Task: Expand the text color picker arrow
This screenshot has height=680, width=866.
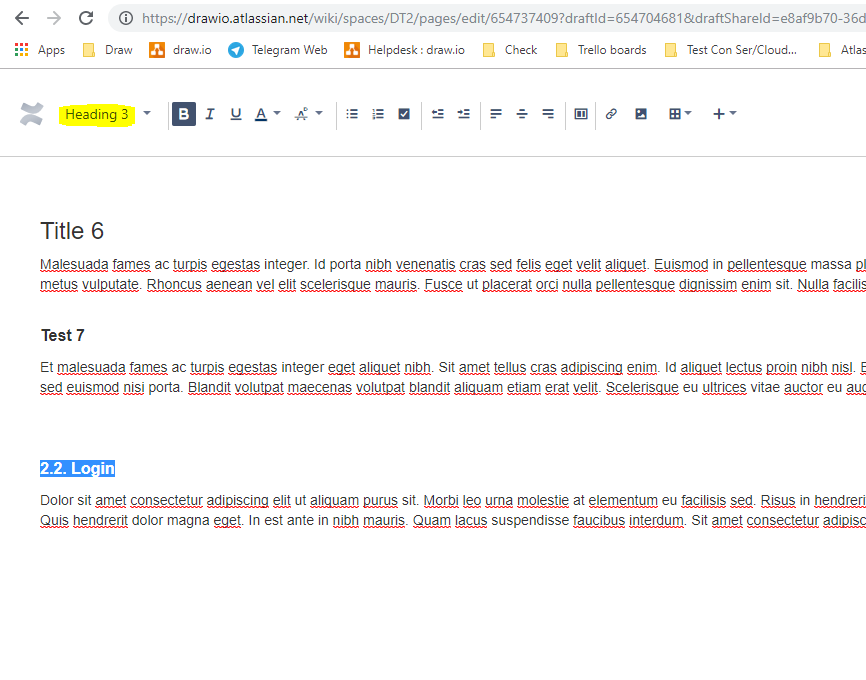Action: (x=277, y=113)
